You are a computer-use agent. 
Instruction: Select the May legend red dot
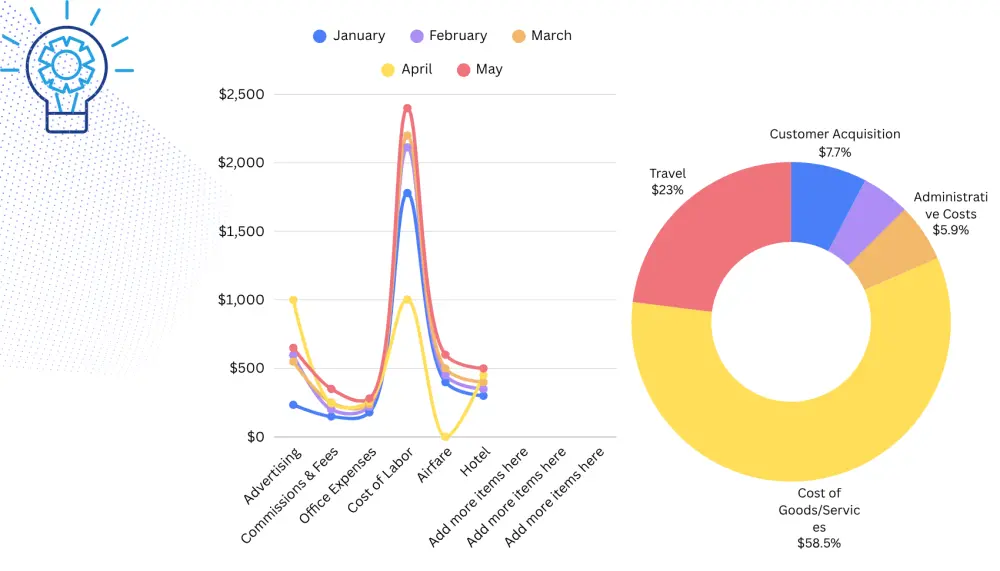pos(464,70)
